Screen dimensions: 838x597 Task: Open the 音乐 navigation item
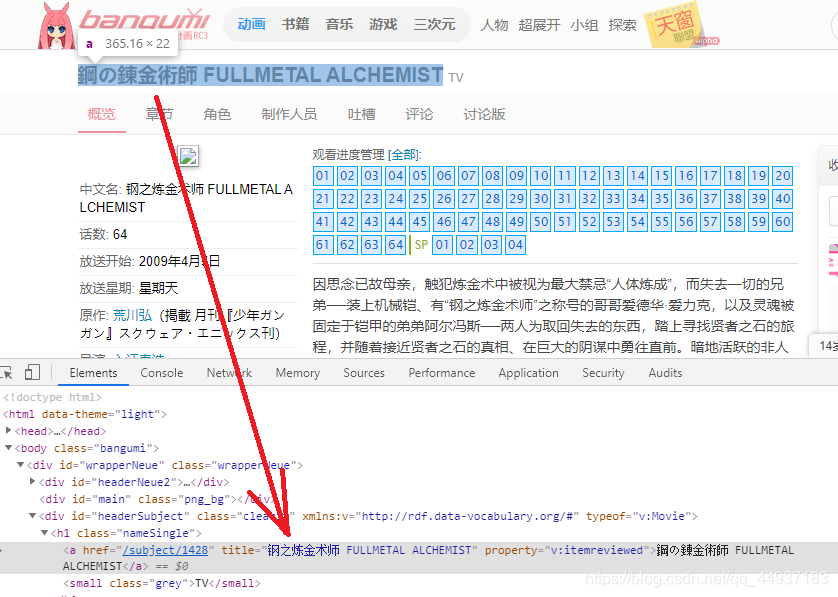[339, 24]
